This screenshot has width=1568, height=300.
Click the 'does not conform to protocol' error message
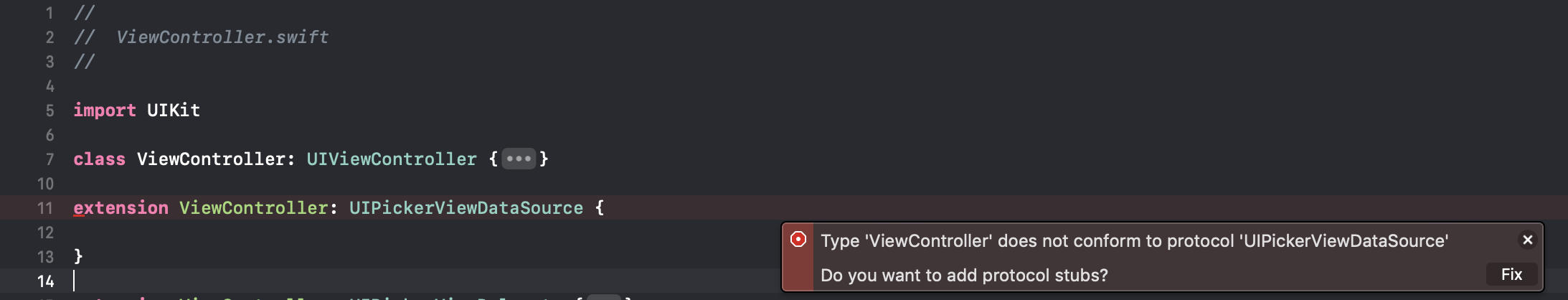[1133, 241]
